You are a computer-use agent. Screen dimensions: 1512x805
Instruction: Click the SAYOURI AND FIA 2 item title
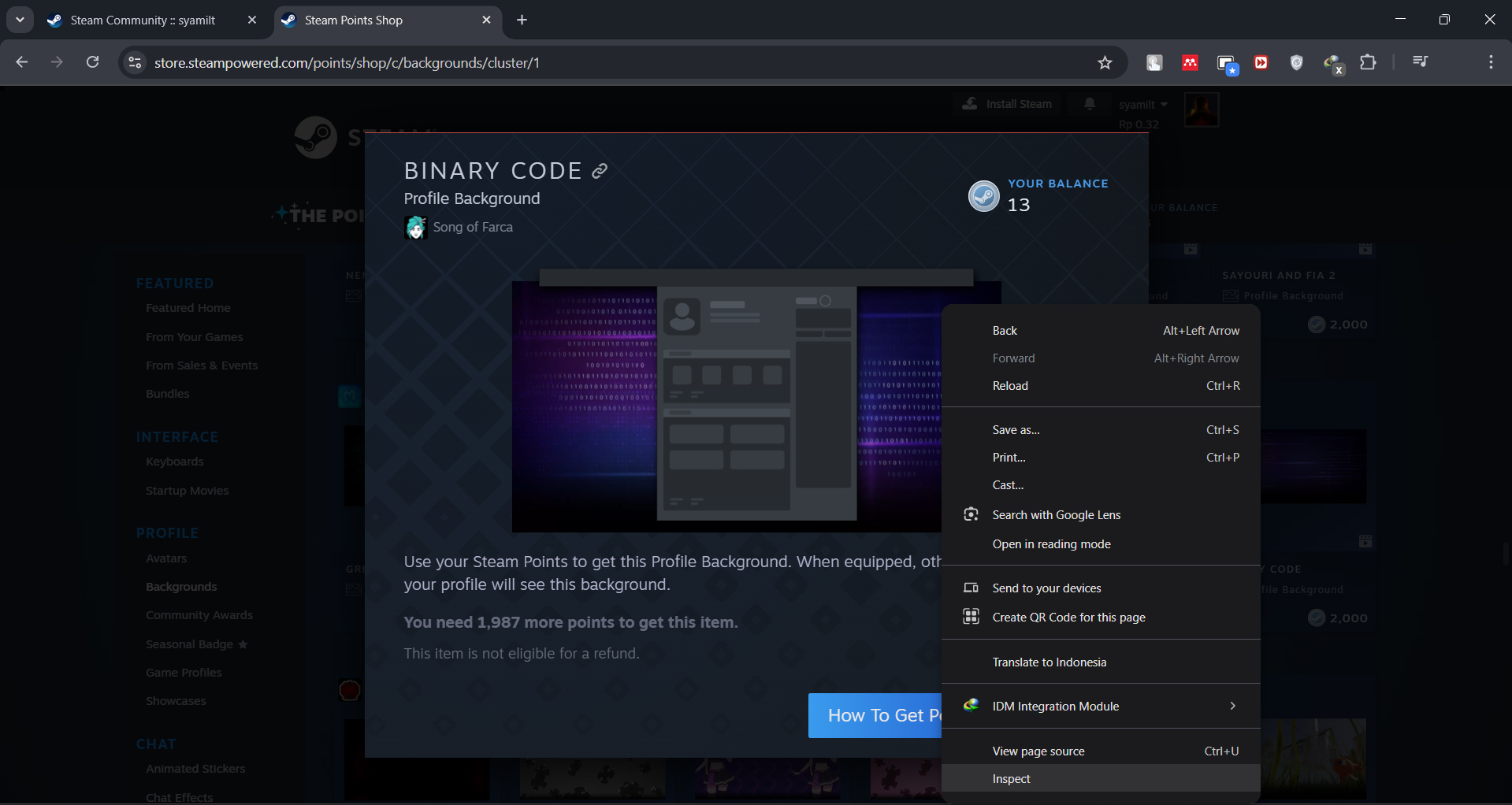point(1278,276)
